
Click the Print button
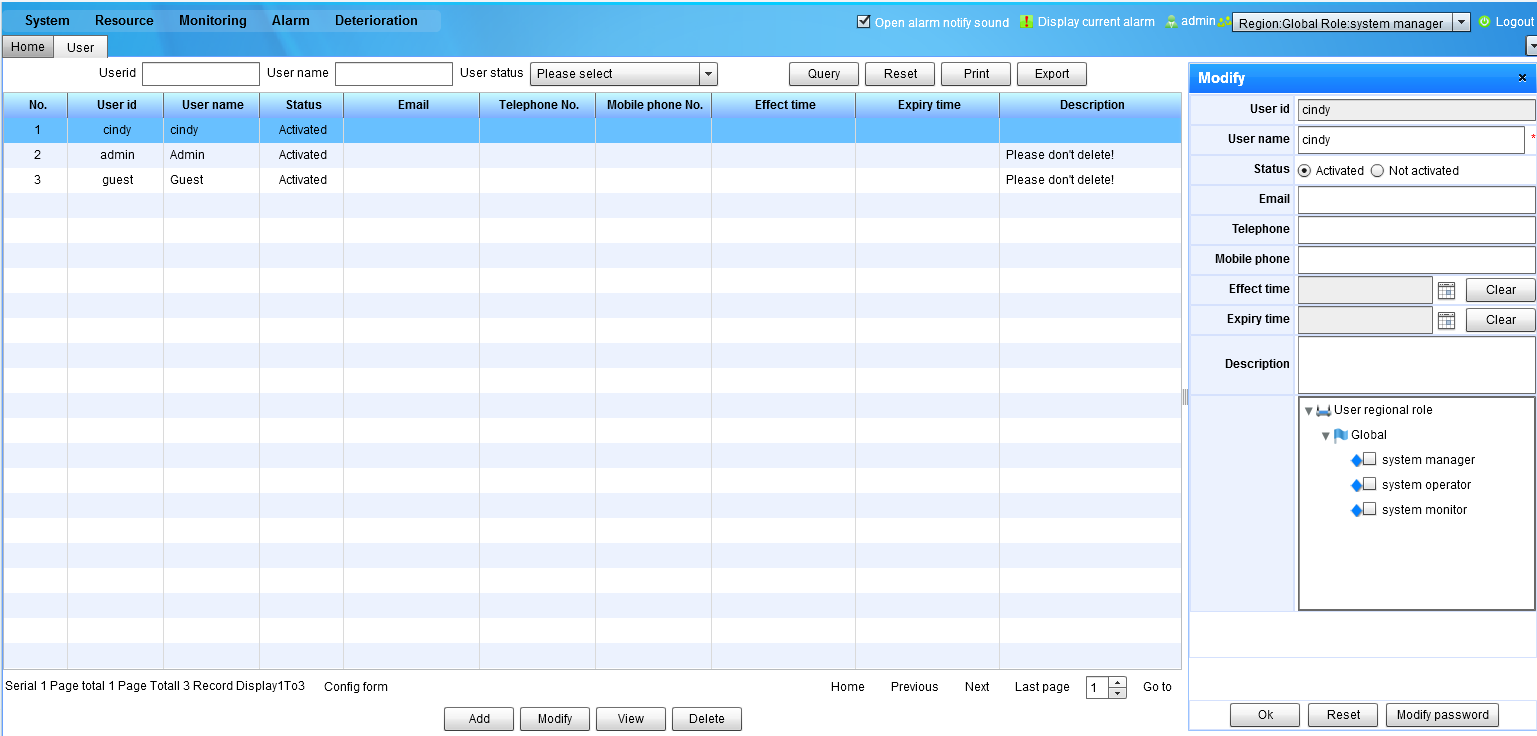(x=976, y=74)
